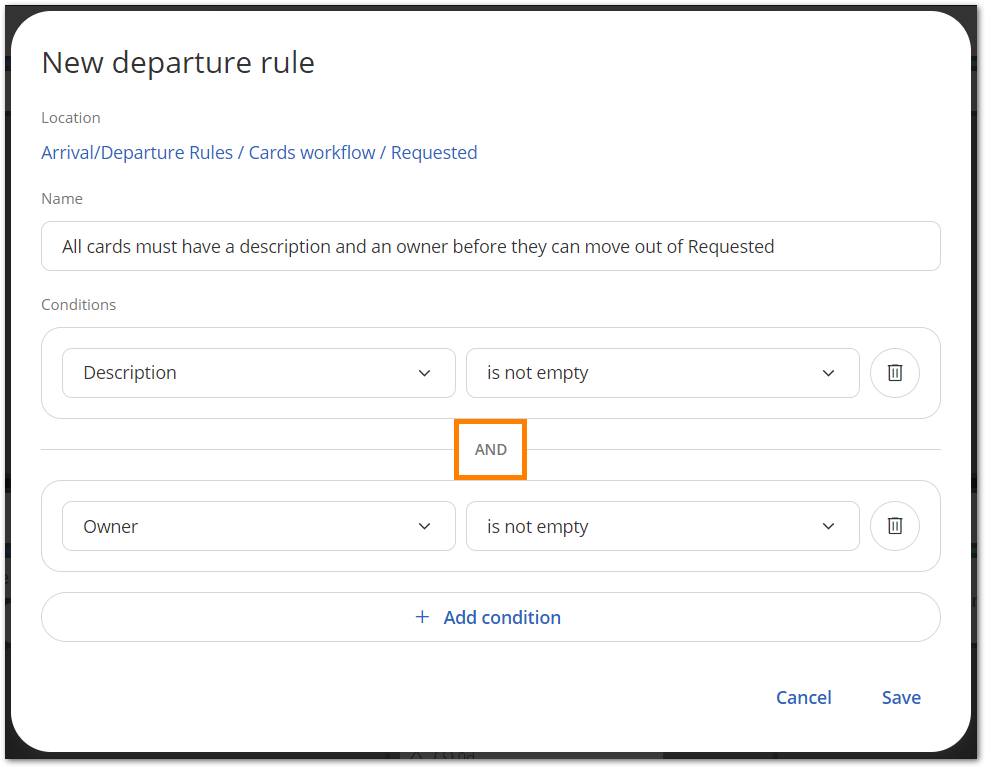Delete the Owner condition with trash icon

tap(894, 526)
